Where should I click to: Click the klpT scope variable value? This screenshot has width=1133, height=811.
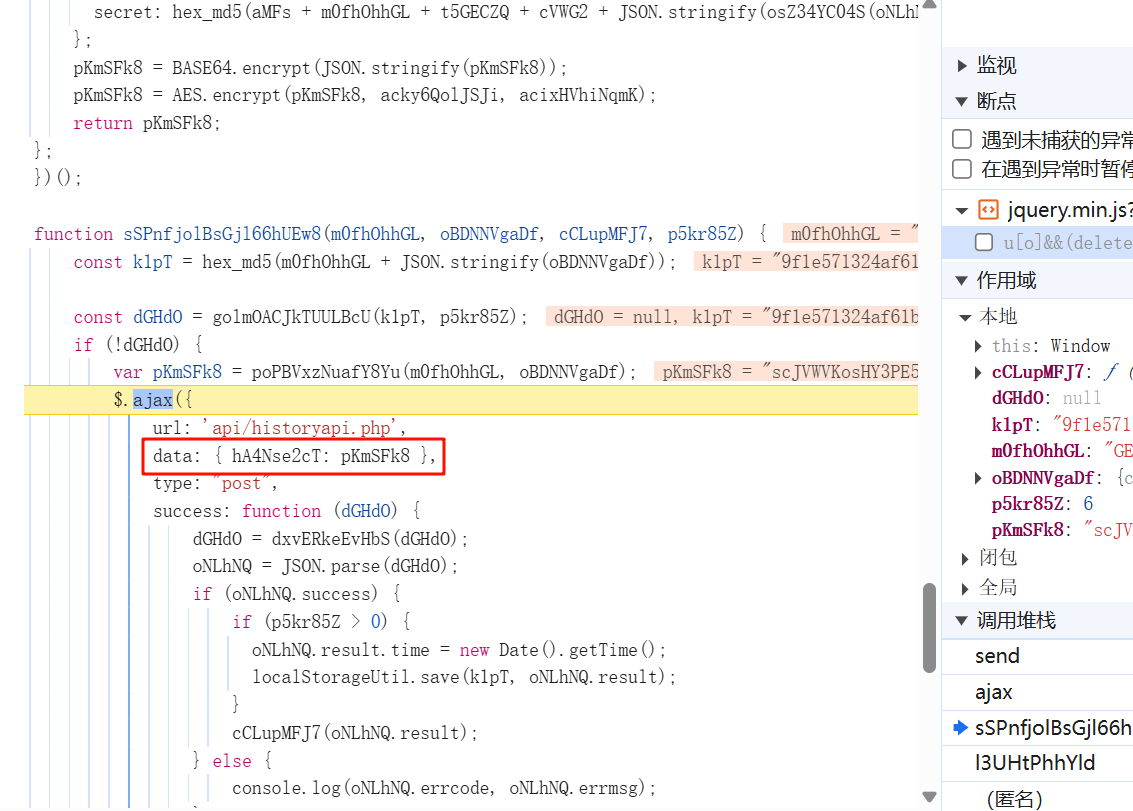pos(1093,425)
